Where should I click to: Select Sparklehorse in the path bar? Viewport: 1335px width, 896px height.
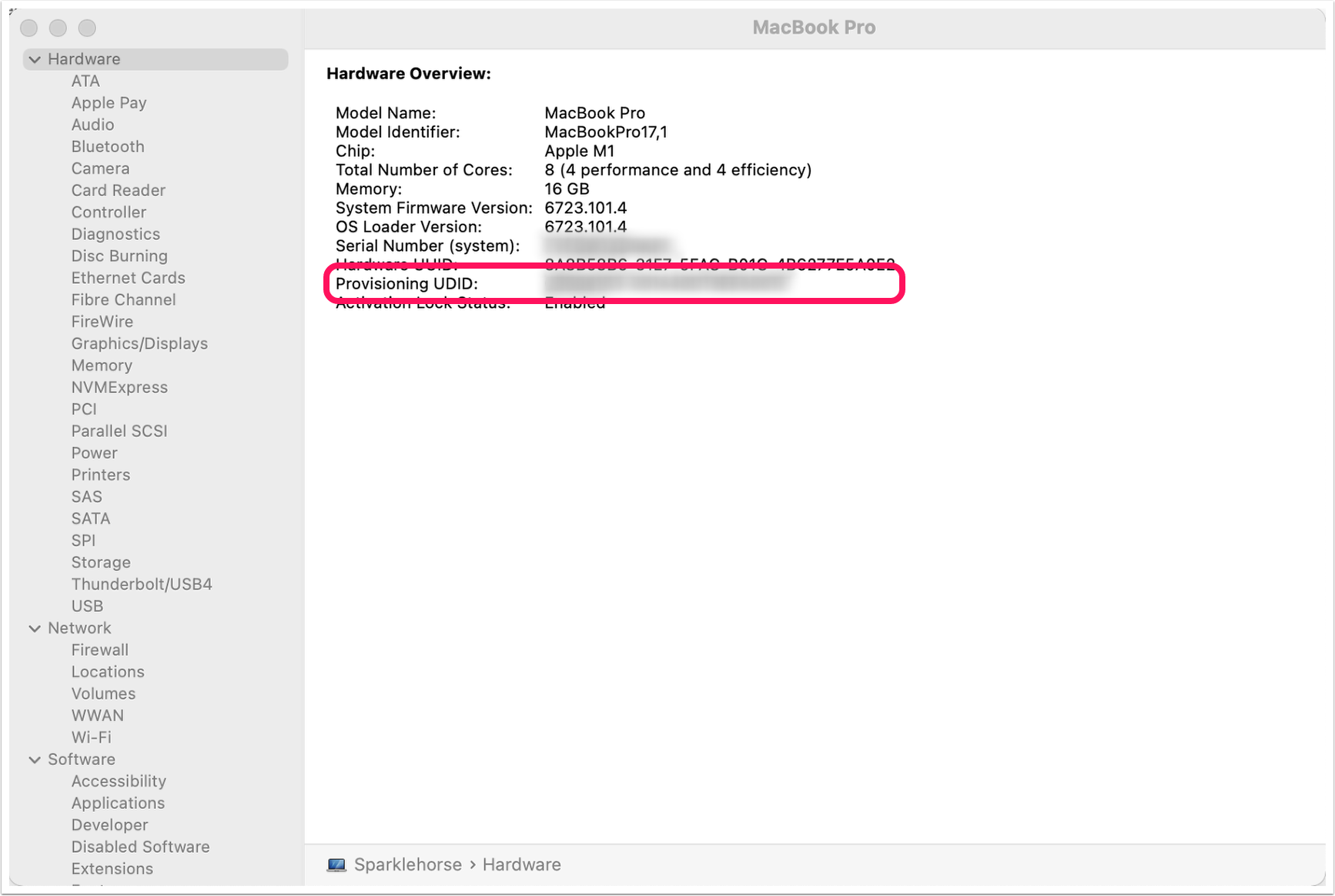pos(408,864)
